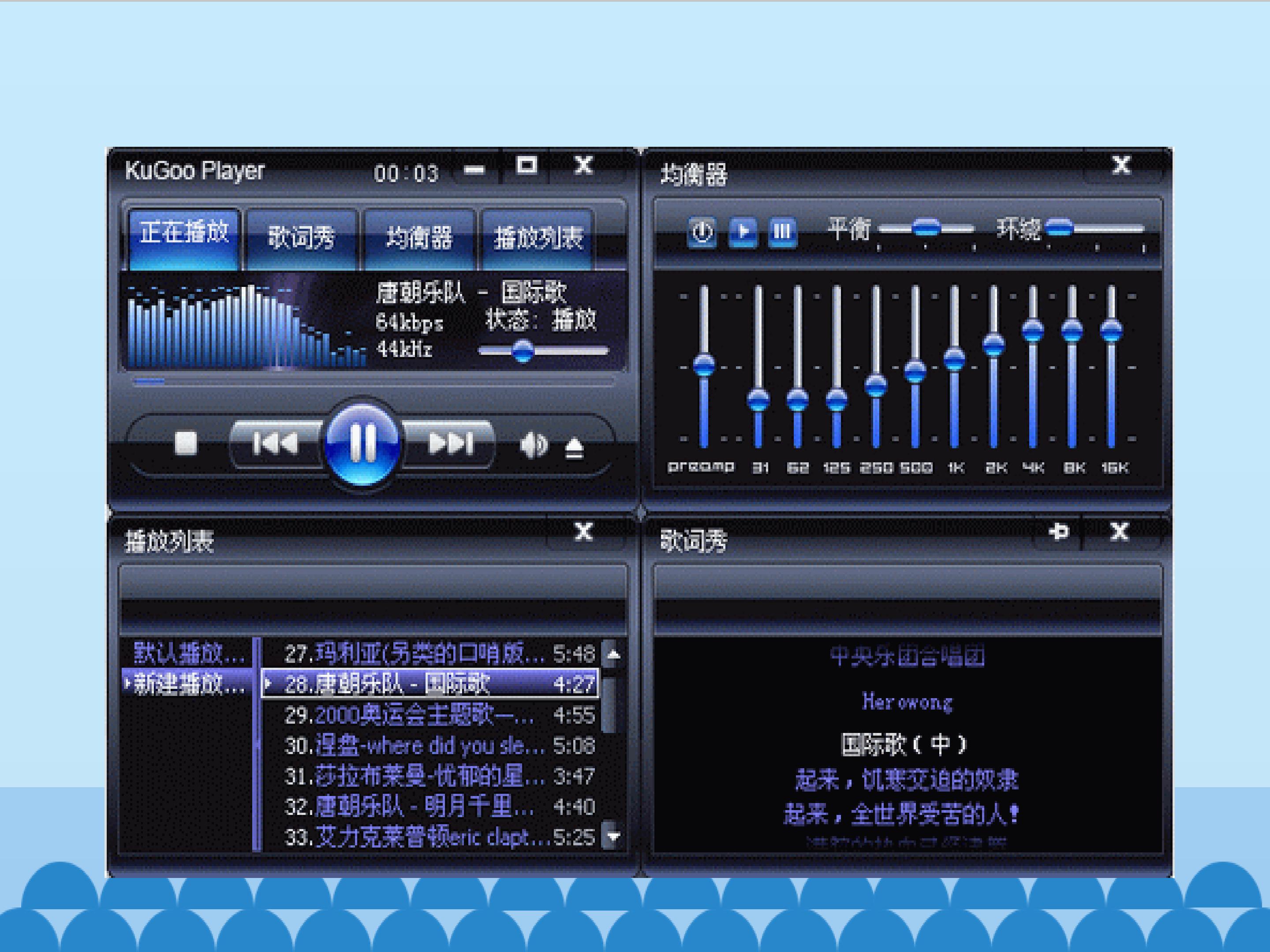Screen dimensions: 1270x952
Task: Click the playlist scroll down arrow
Action: [613, 836]
